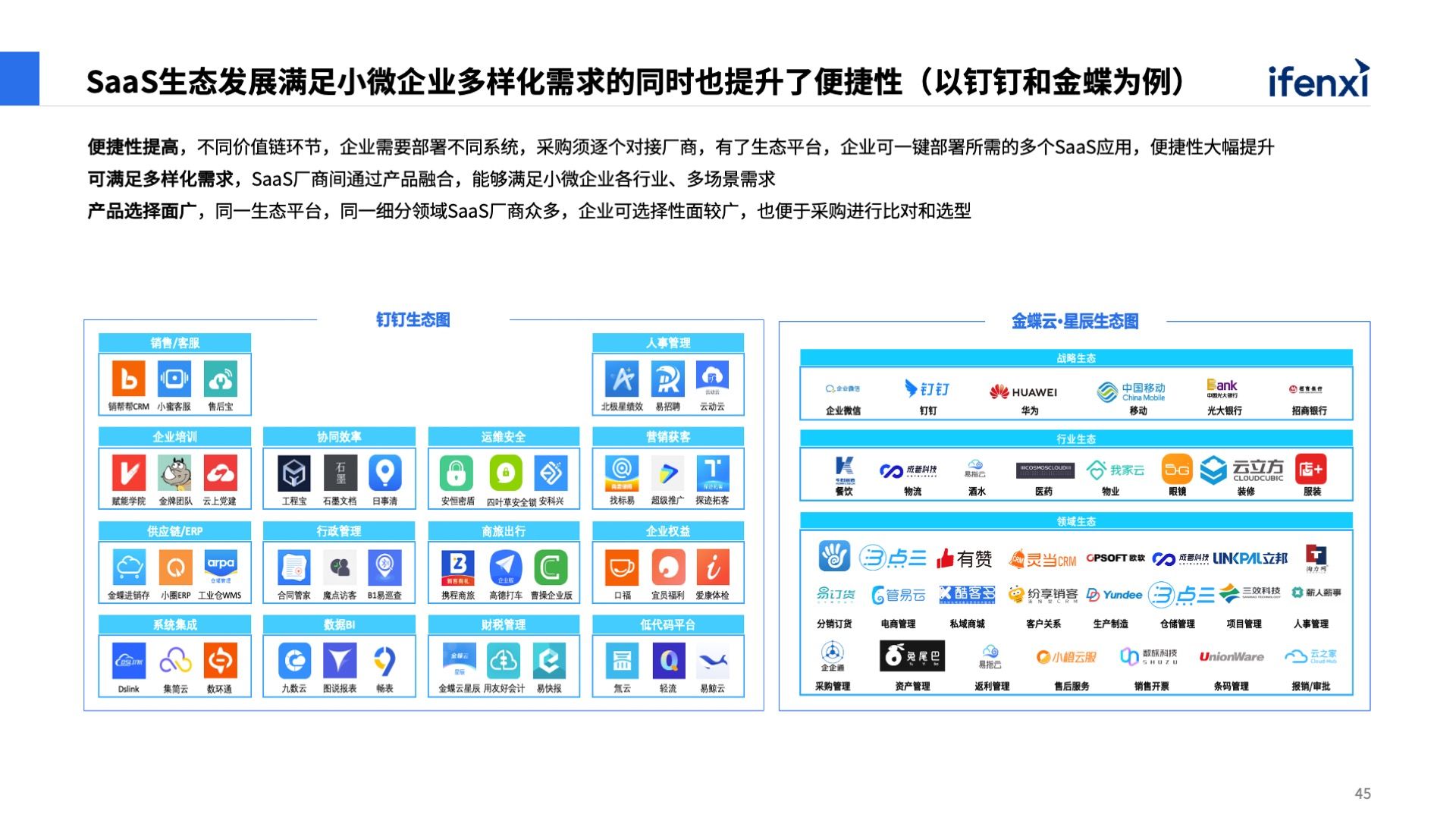Click the 云立方 CloudCubic logo

click(x=1243, y=470)
